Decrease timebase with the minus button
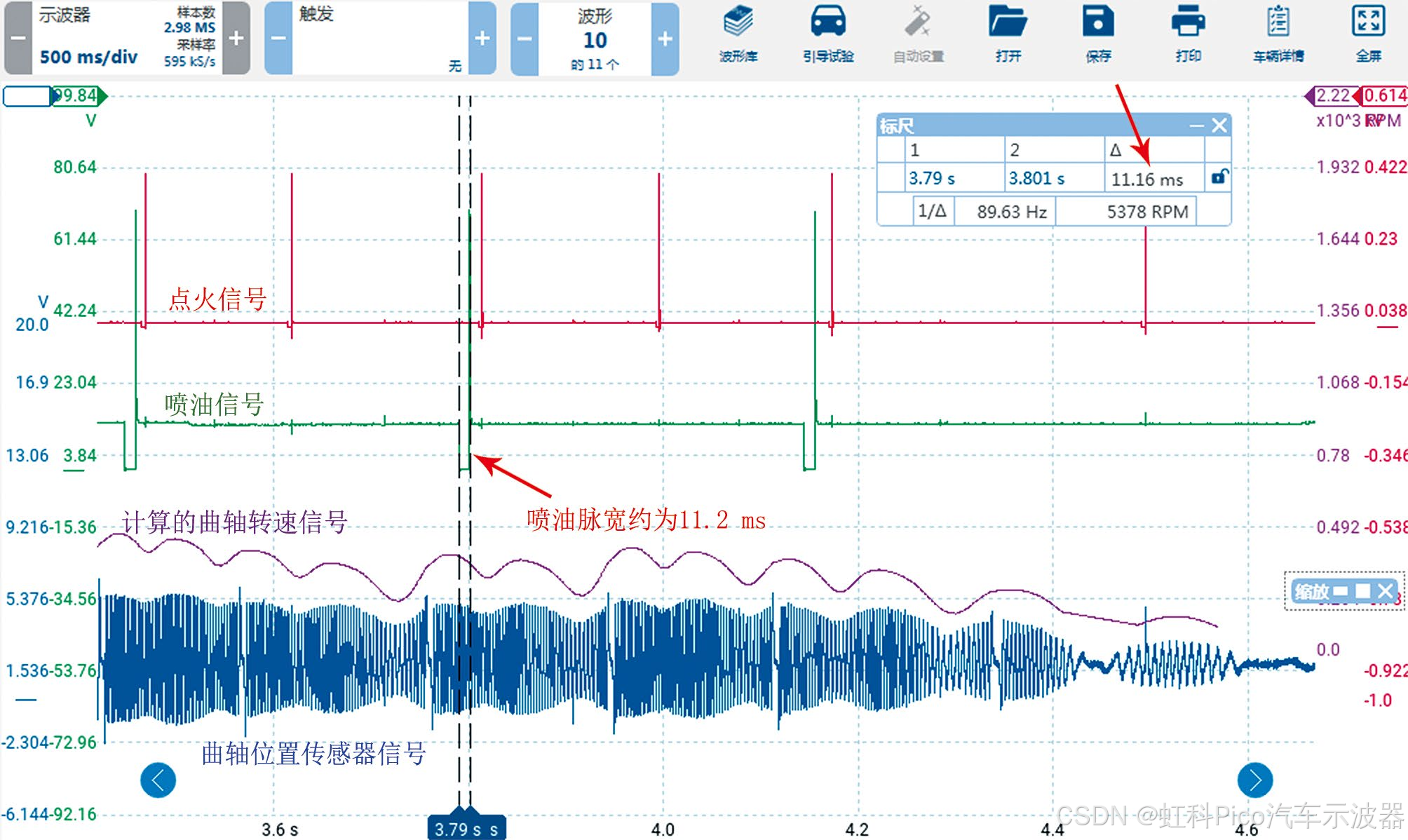The height and width of the screenshot is (840, 1408). 18,39
